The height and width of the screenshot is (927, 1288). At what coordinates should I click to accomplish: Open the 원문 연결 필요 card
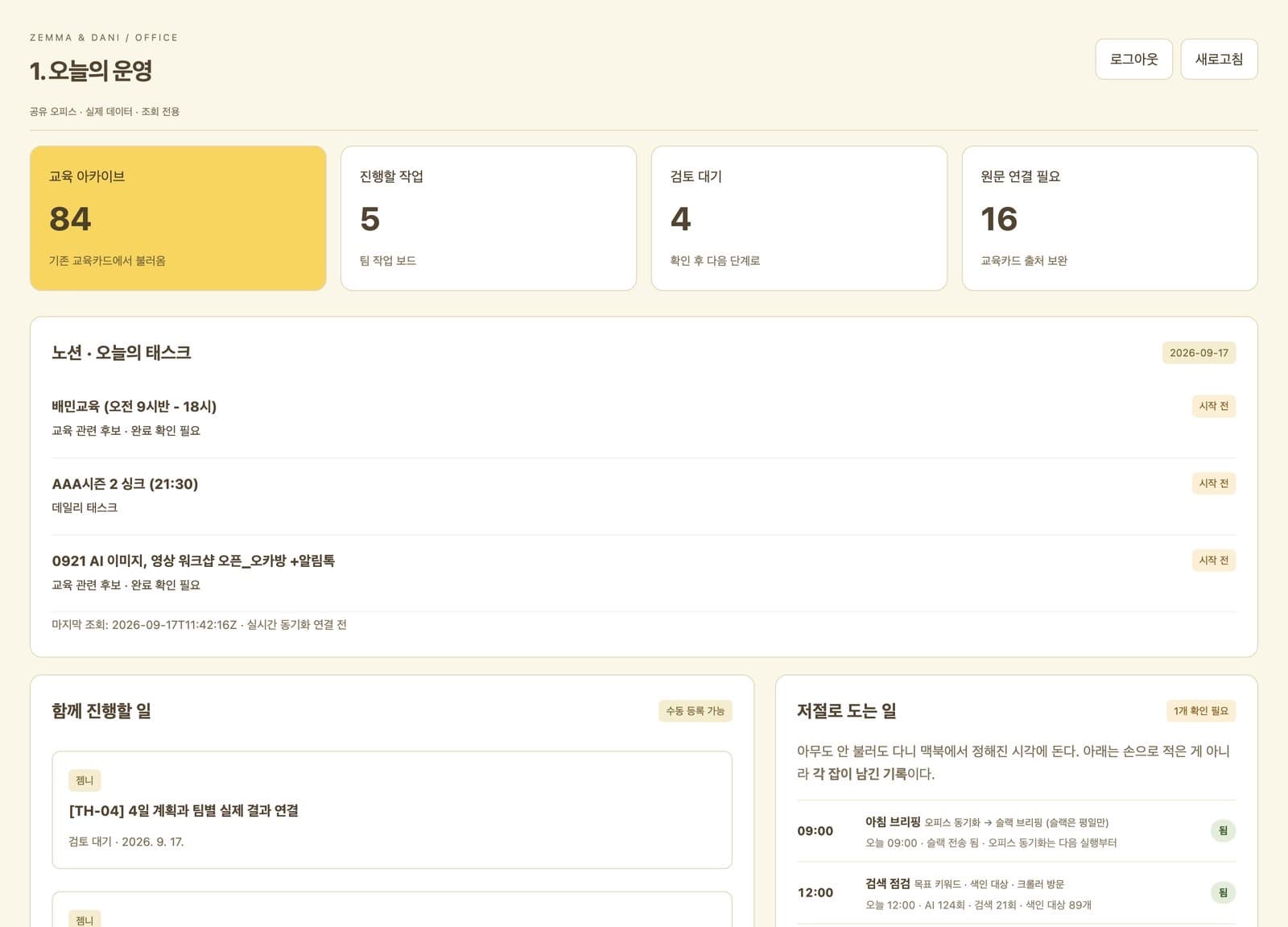pos(1110,218)
